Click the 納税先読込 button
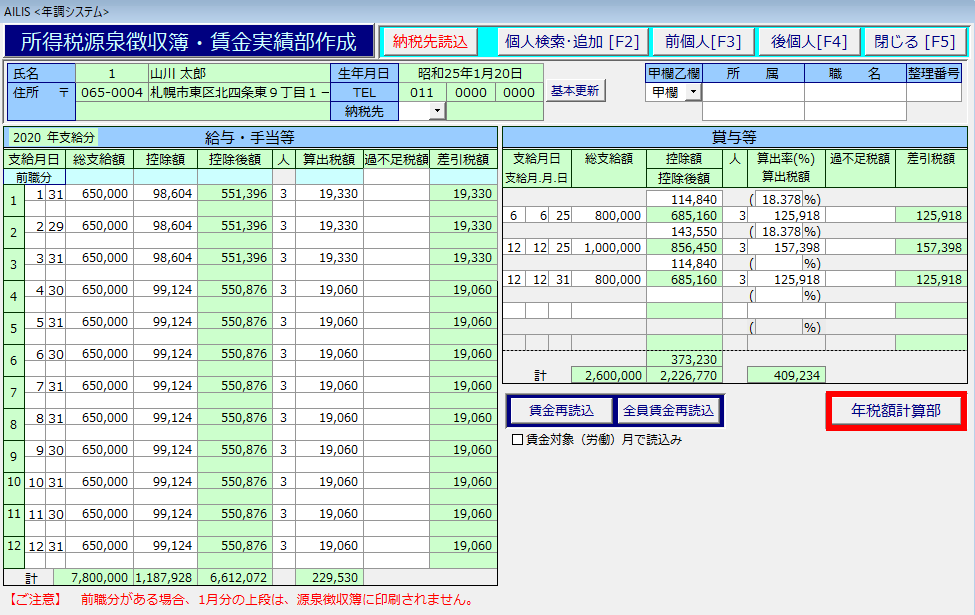 (x=430, y=41)
